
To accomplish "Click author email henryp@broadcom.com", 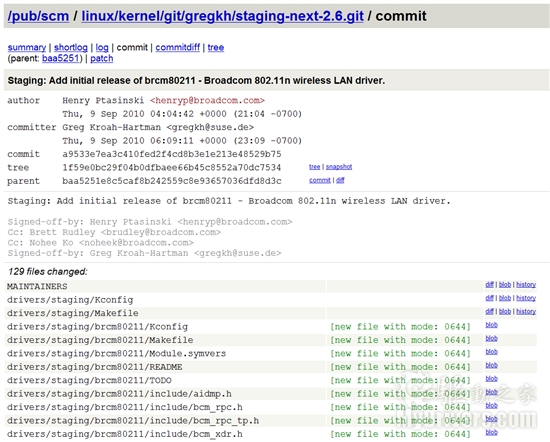I will click(x=207, y=100).
